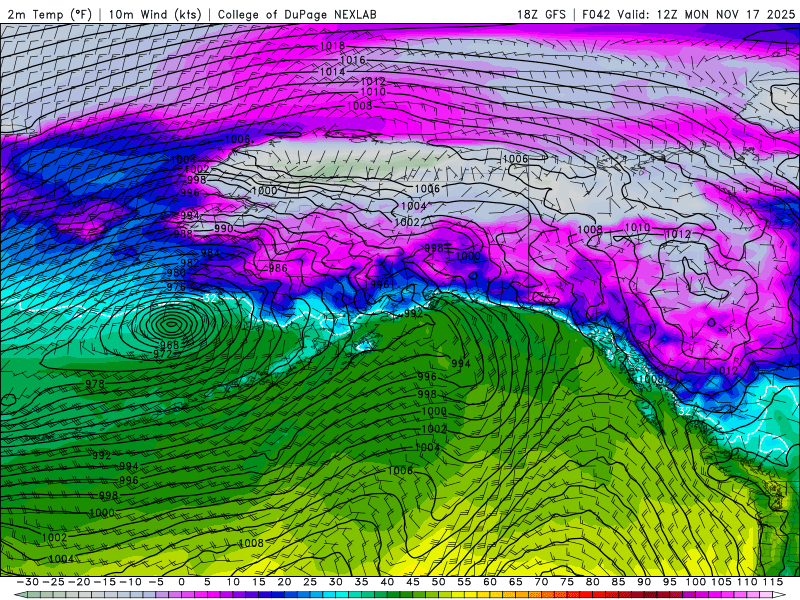
Task: Select the 'College of DuPage NEXLAB' title text
Action: click(x=297, y=14)
